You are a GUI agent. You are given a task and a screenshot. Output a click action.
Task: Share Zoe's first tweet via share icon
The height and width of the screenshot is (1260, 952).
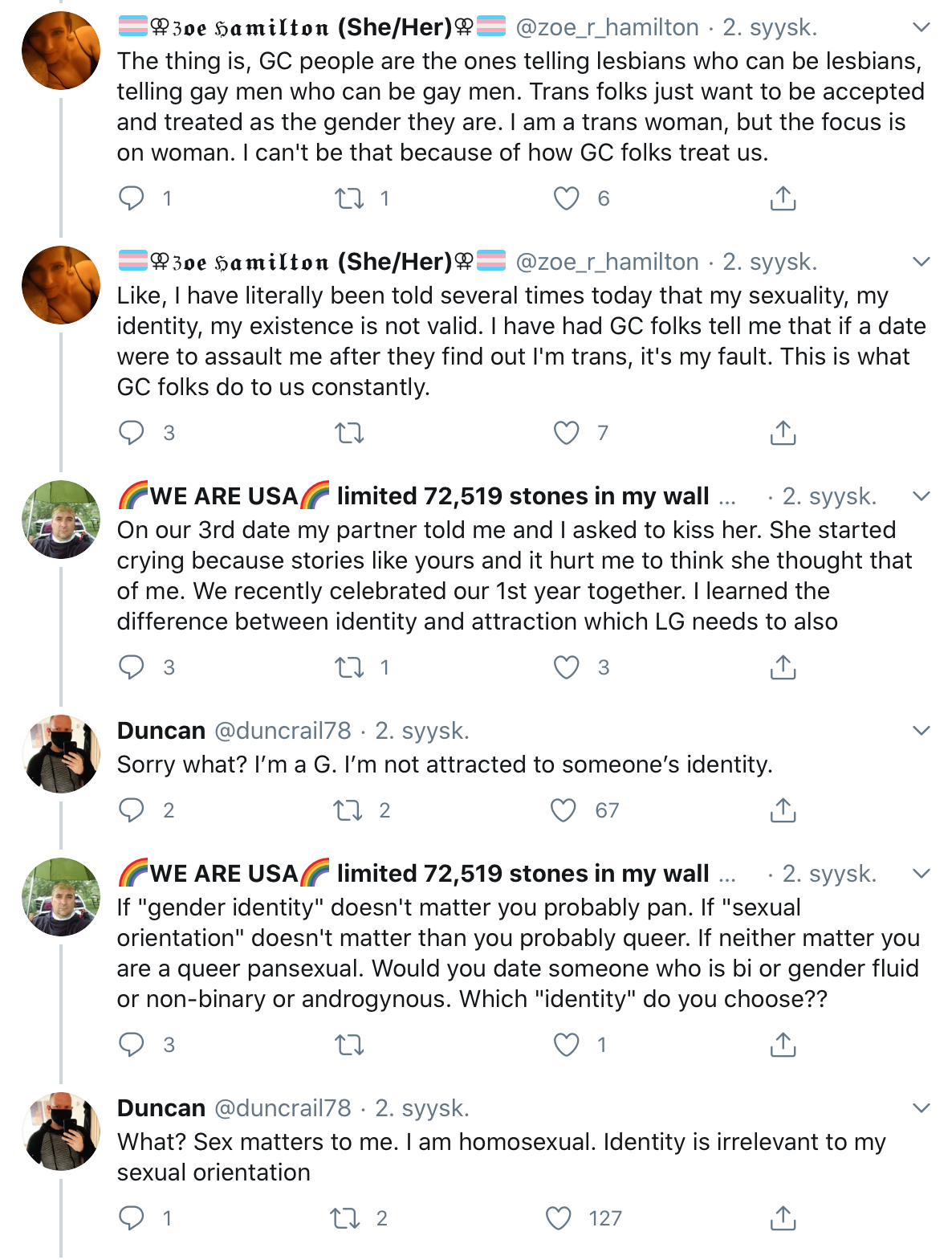coord(783,198)
